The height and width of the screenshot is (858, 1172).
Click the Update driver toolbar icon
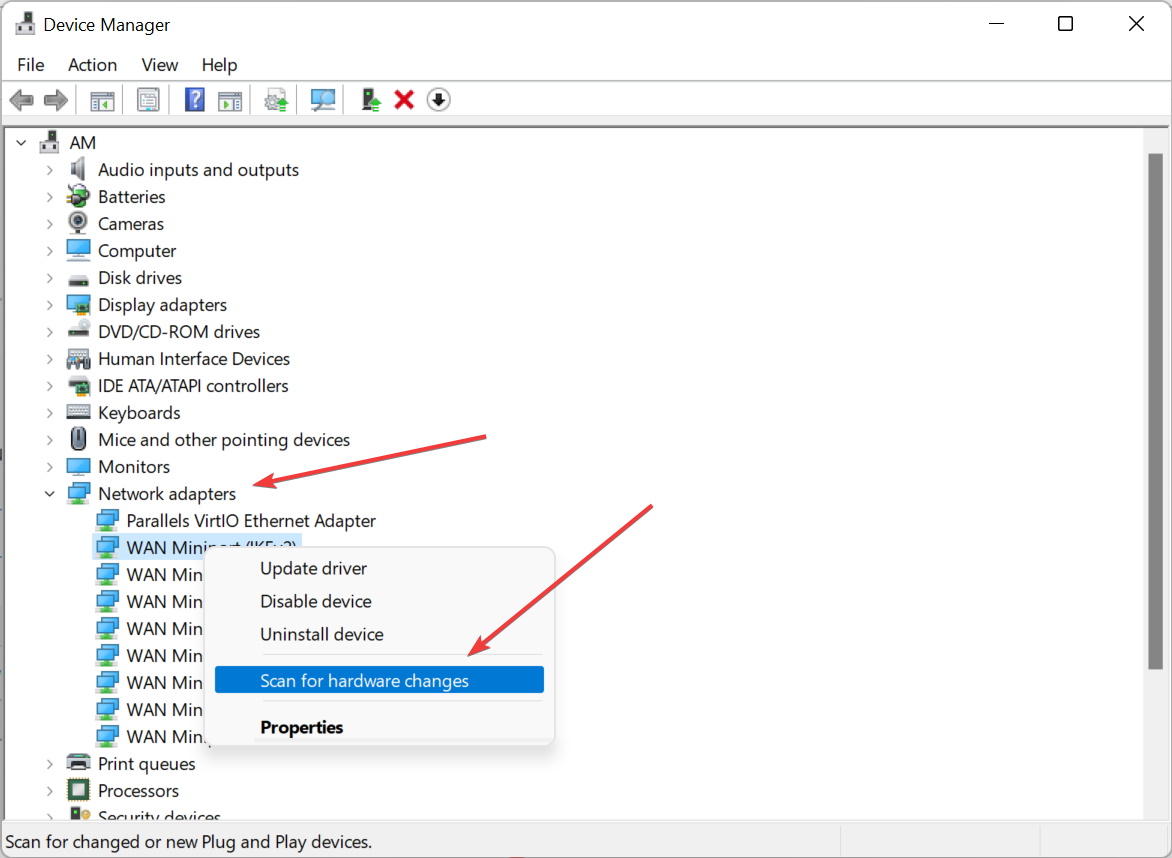(371, 99)
